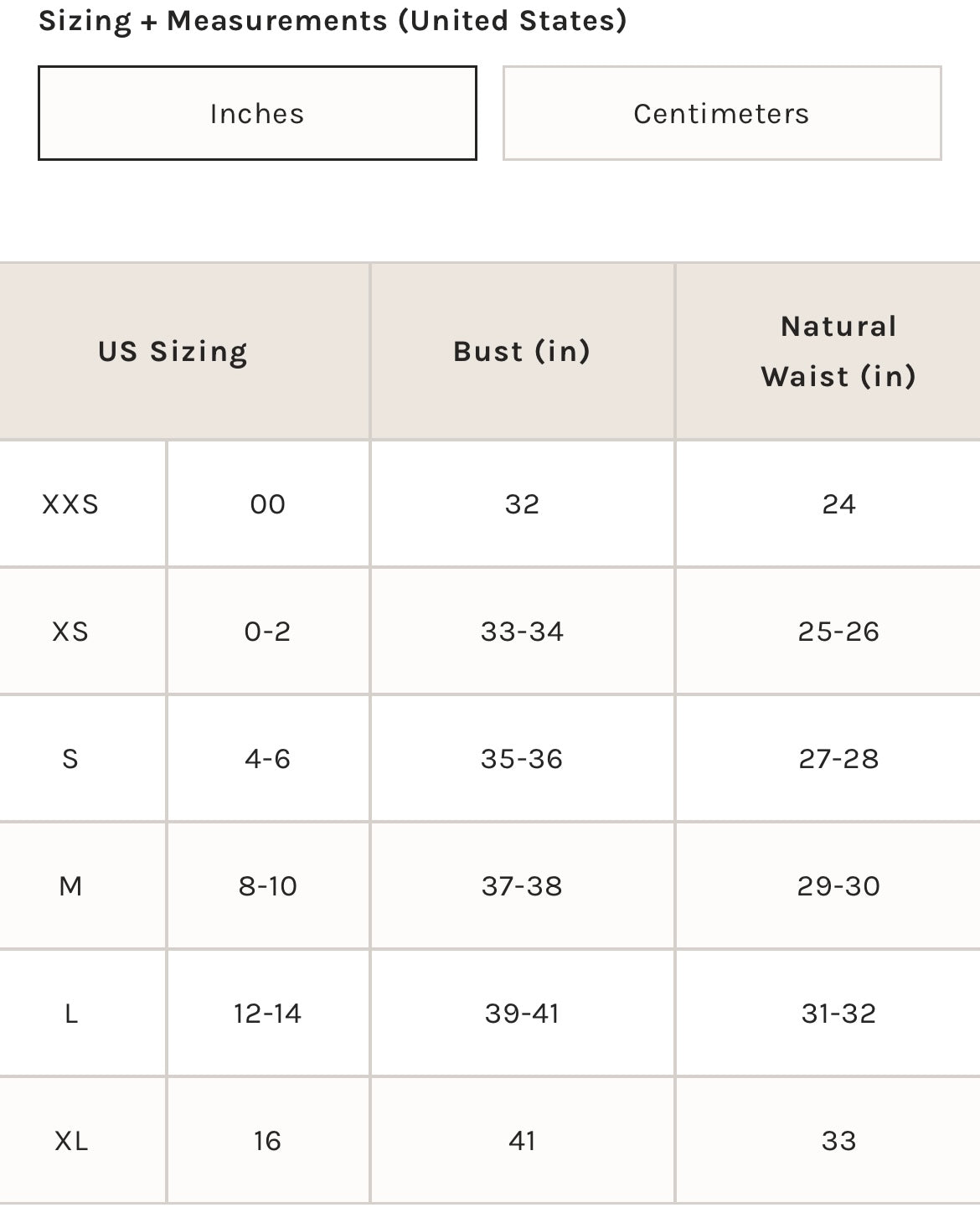
Task: Click the 00 US size cell
Action: click(268, 504)
